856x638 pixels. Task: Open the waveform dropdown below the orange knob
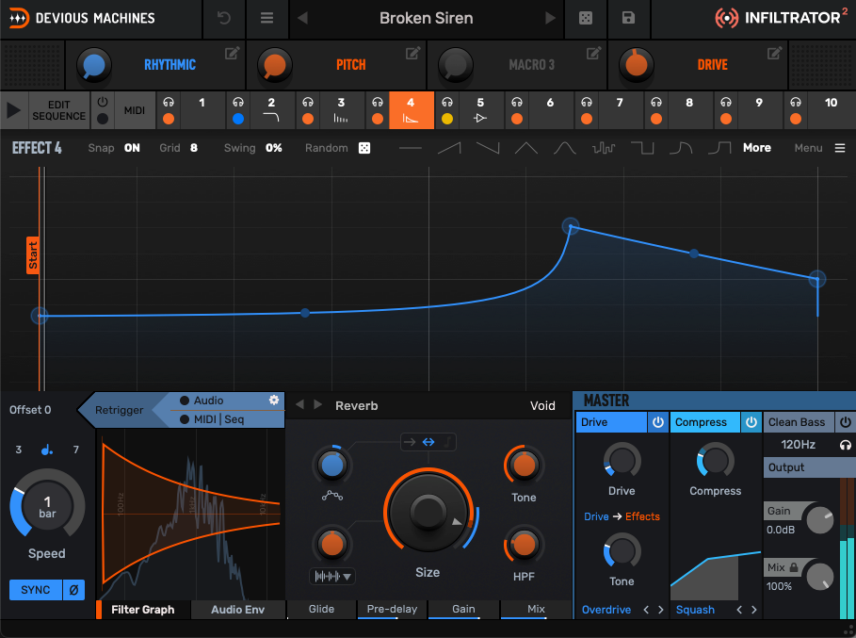coord(332,576)
